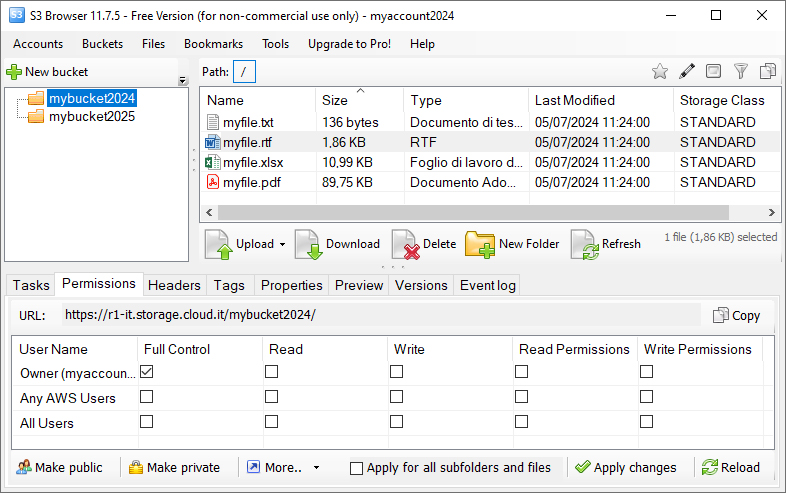
Task: Switch to the Versions tab
Action: click(421, 285)
